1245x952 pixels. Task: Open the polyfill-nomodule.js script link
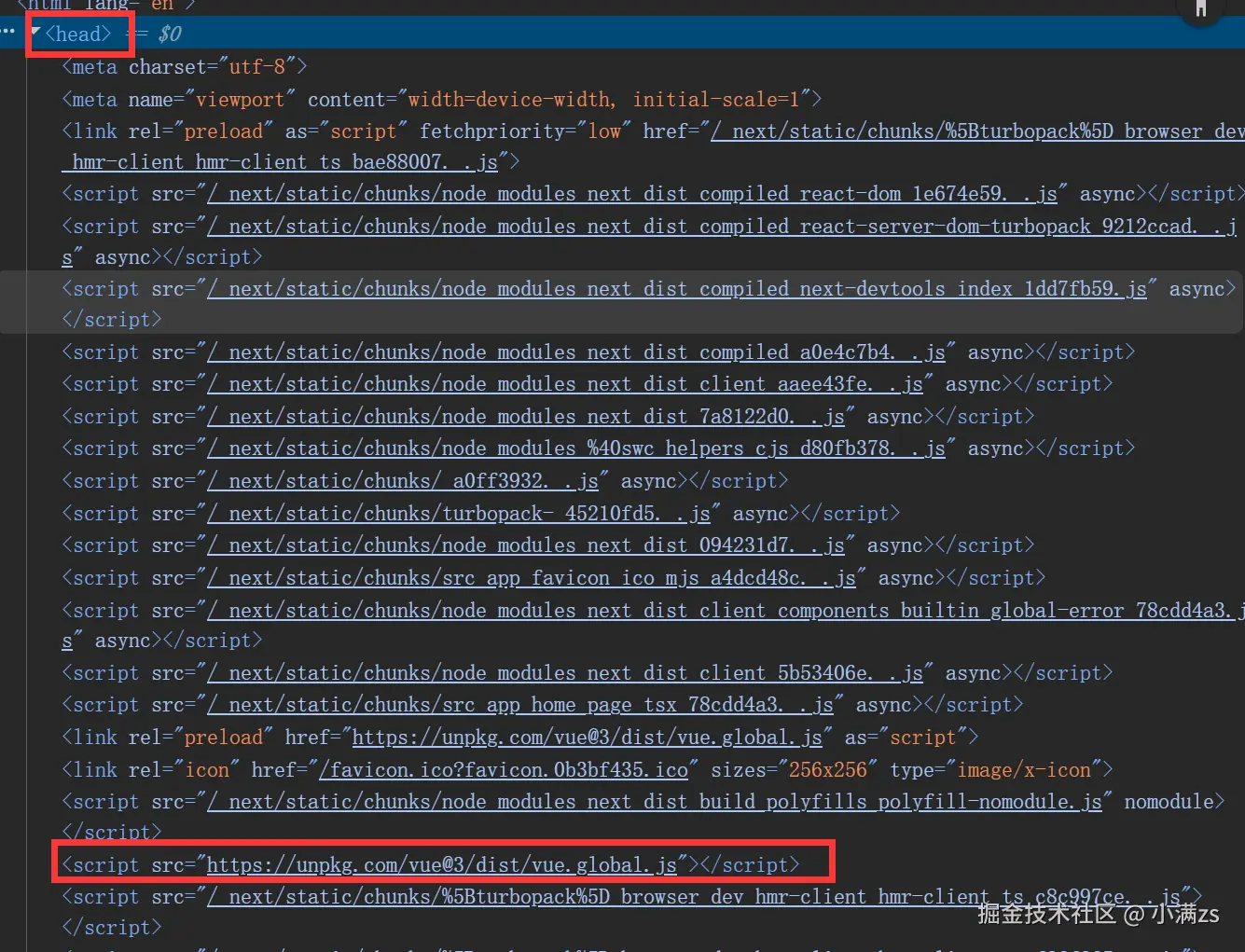click(x=655, y=802)
